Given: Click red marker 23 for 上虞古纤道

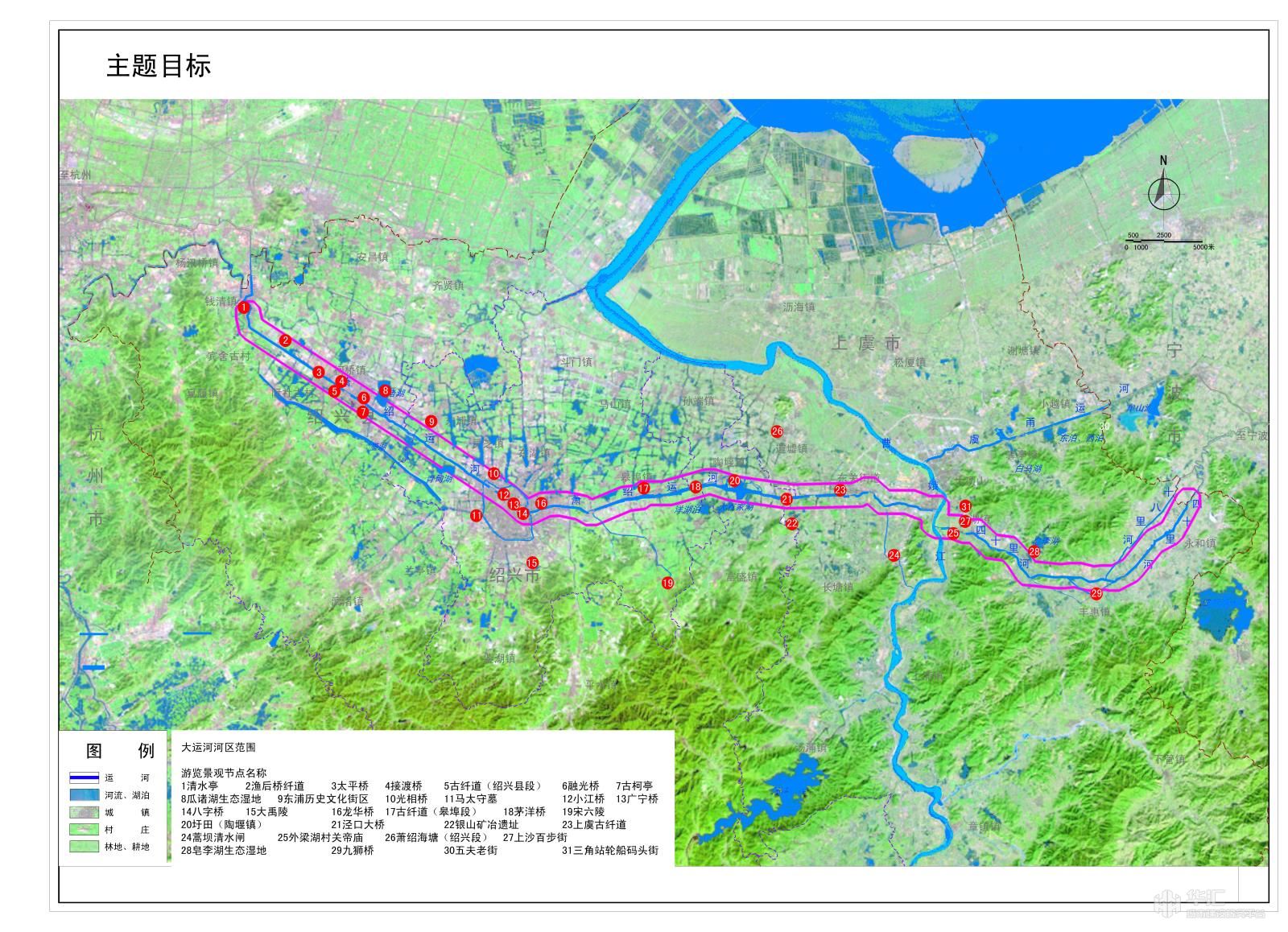Looking at the screenshot, I should click(840, 489).
